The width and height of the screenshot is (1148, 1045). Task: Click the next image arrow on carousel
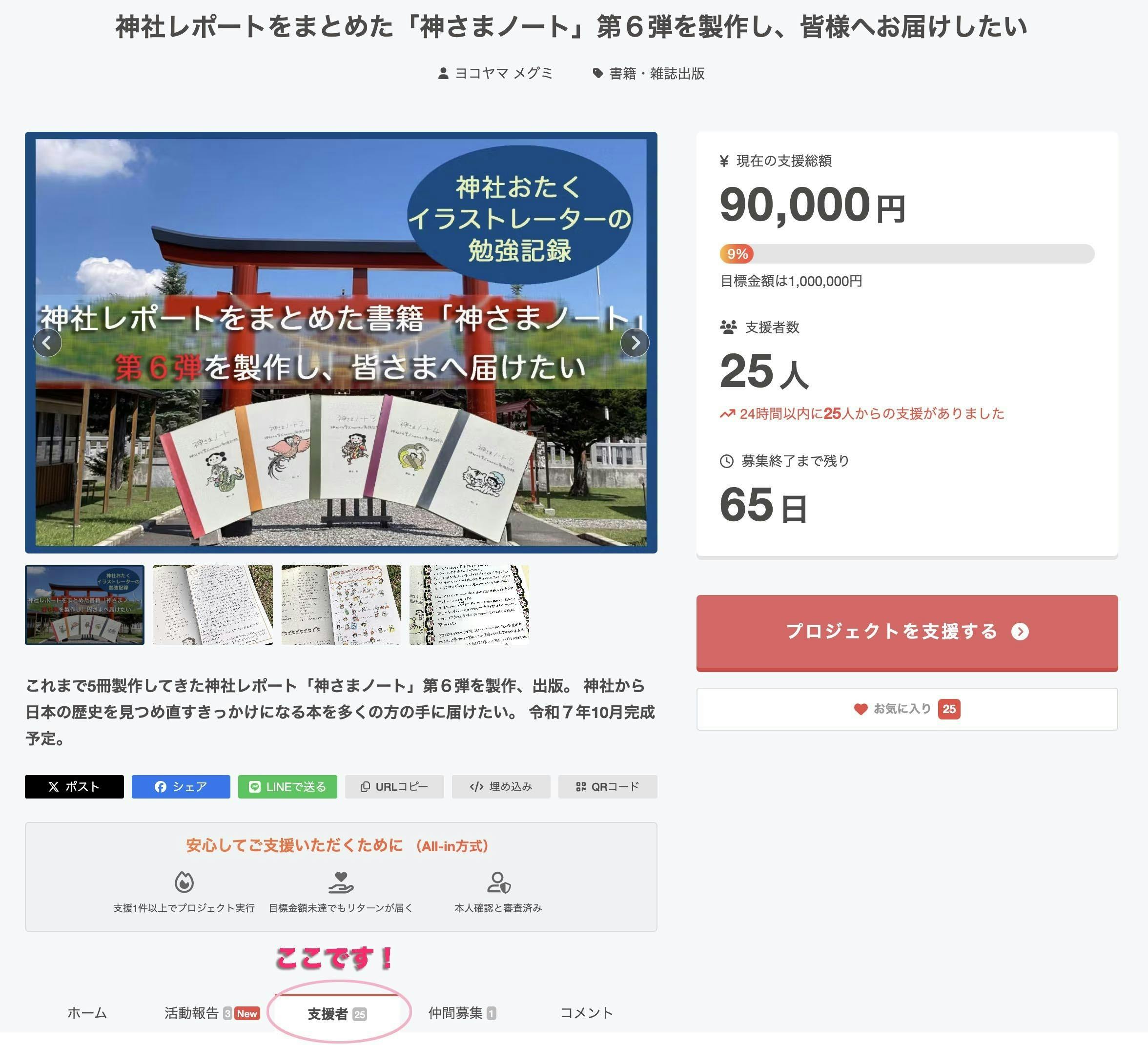[635, 343]
